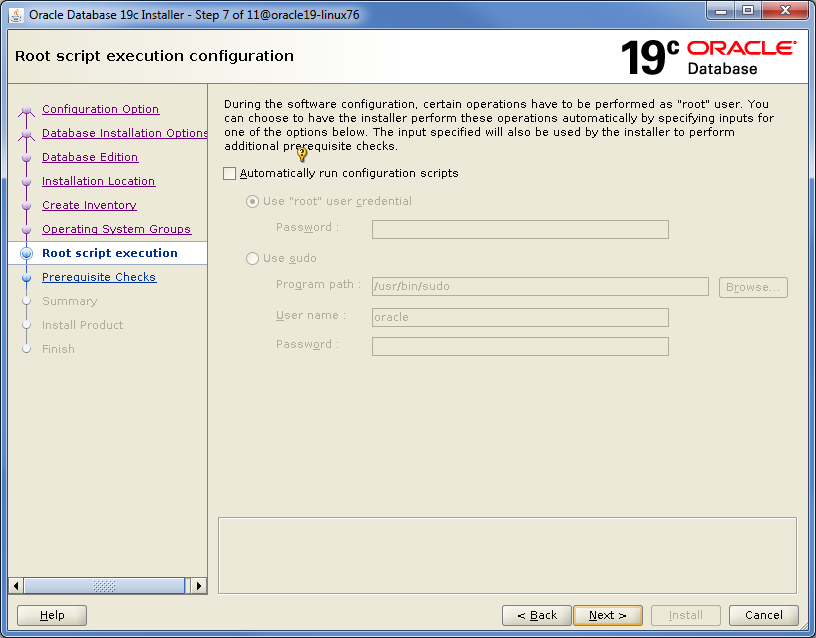Click the Root script execution step bullet
The height and width of the screenshot is (638, 816).
click(27, 254)
